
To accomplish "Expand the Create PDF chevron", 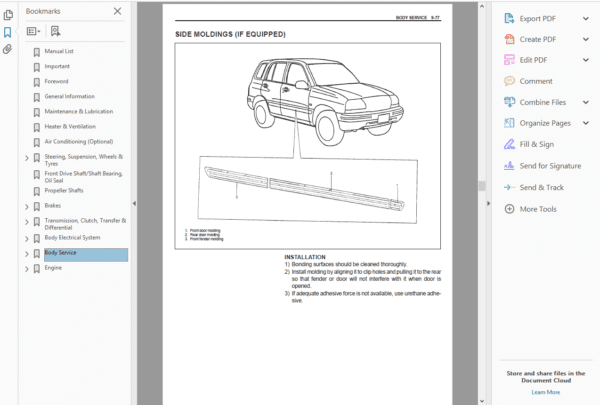I will pos(585,39).
